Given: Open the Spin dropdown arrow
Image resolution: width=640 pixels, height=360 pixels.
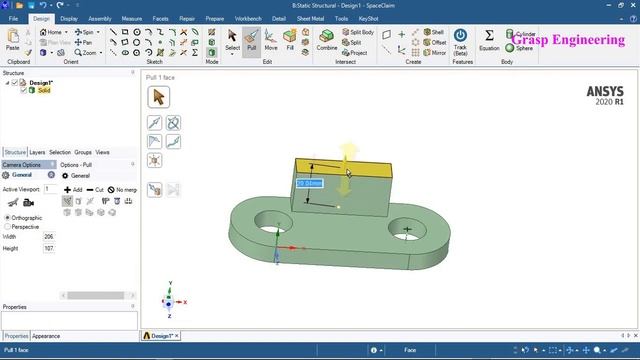Looking at the screenshot, I should (x=98, y=32).
